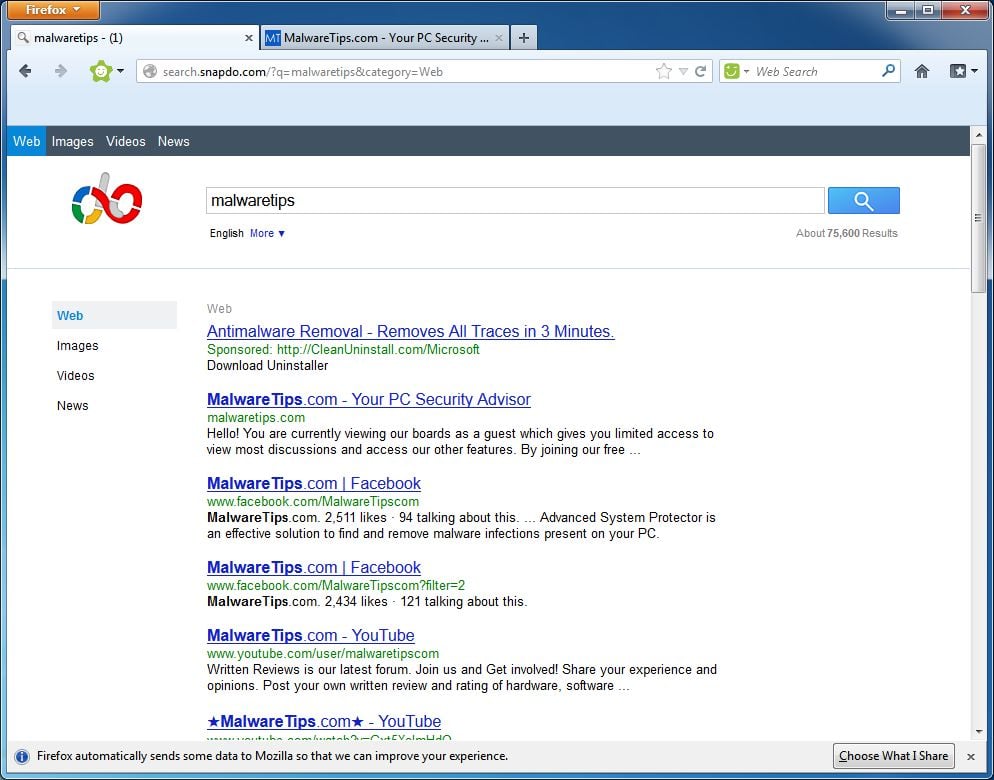Select Web in the left sidebar
Image resolution: width=994 pixels, height=780 pixels.
[114, 315]
